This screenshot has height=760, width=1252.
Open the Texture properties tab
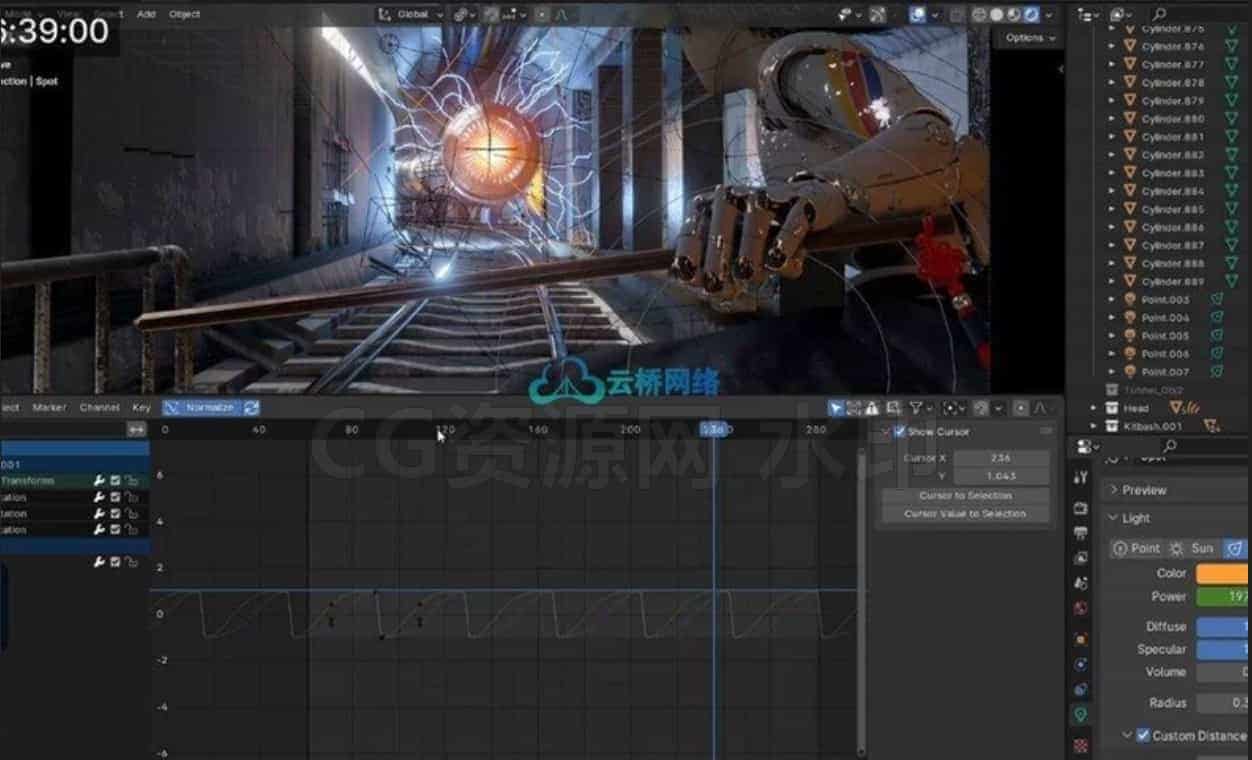click(x=1080, y=745)
